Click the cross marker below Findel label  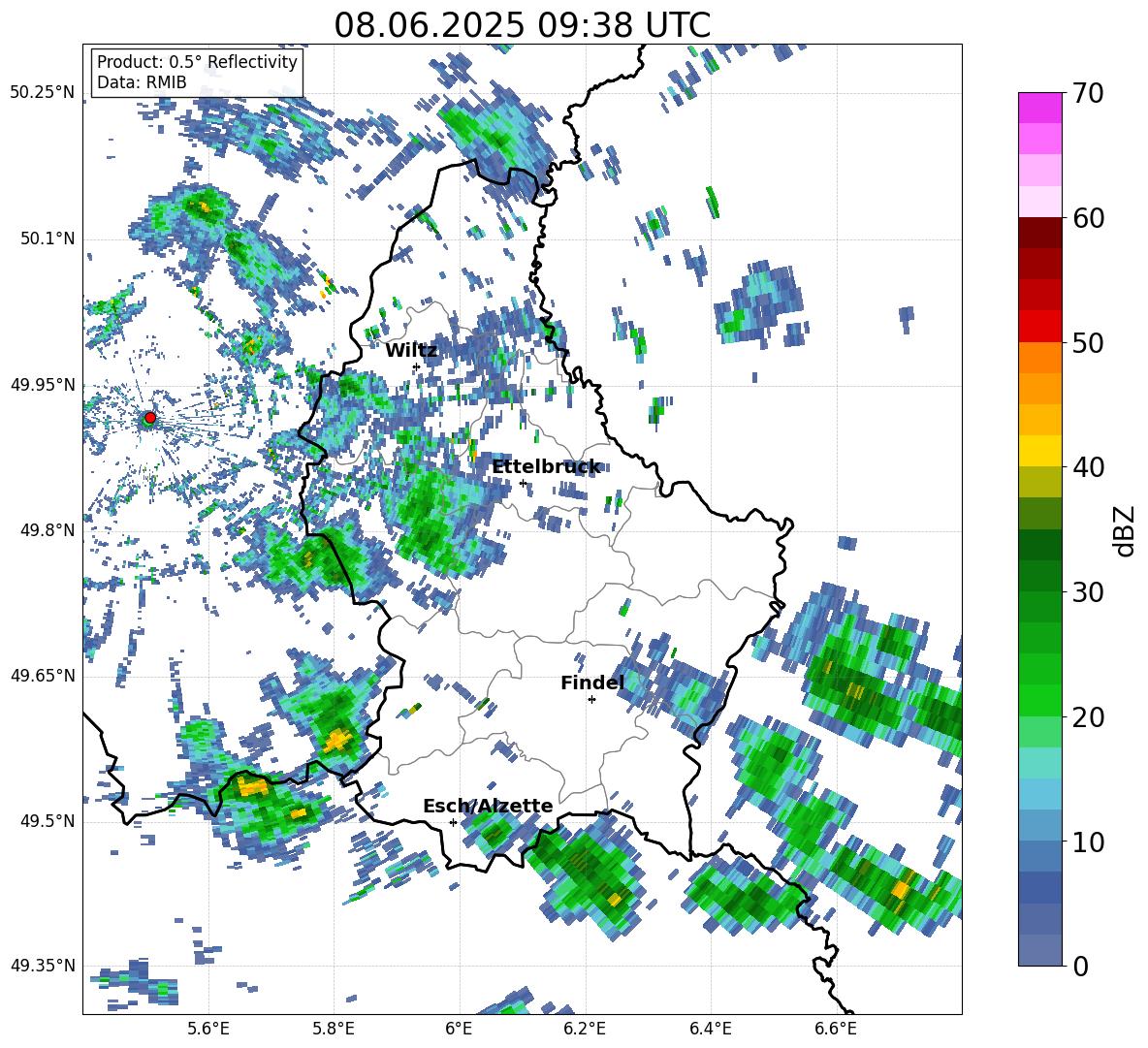[591, 700]
